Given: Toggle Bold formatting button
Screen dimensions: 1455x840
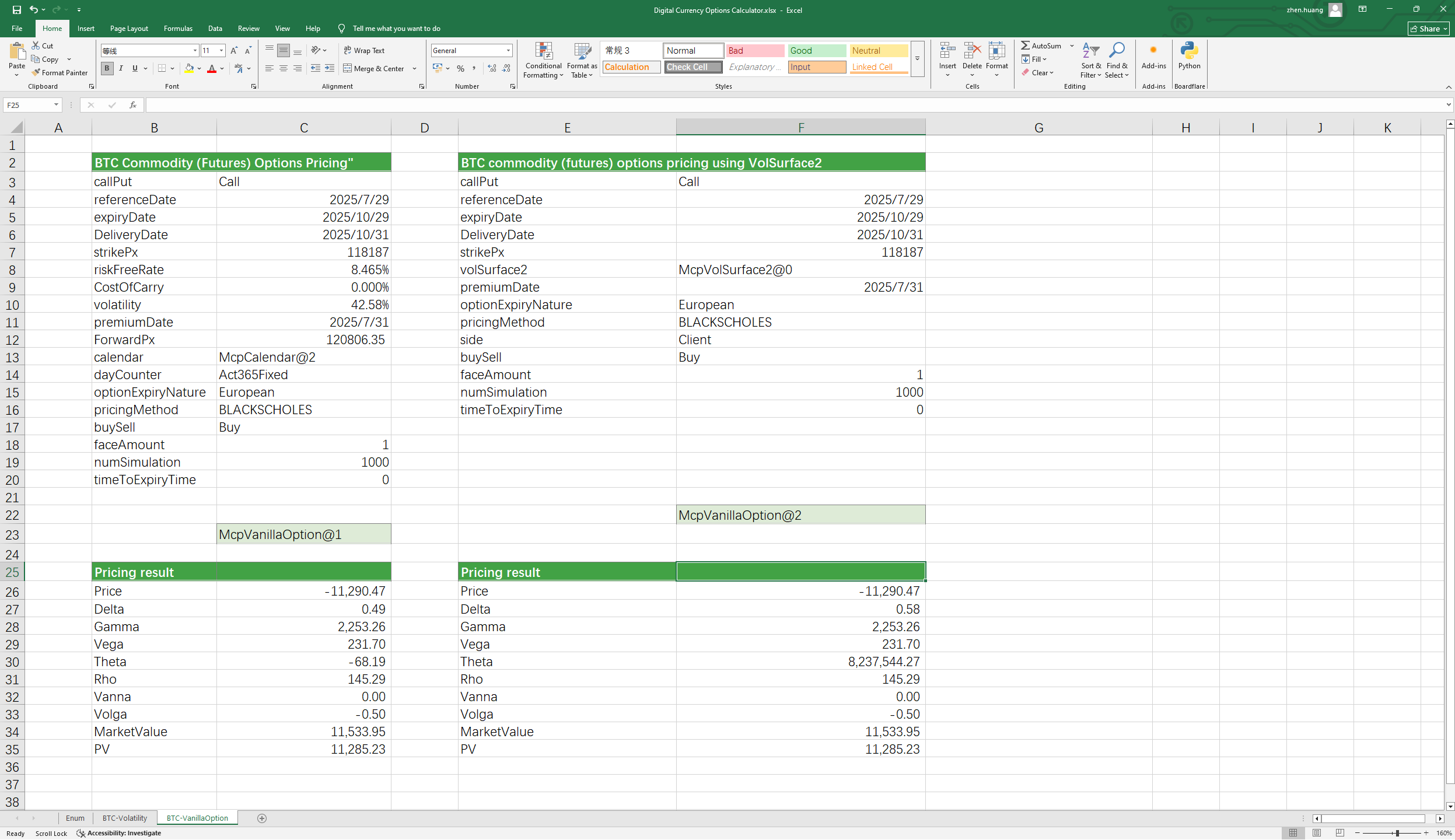Looking at the screenshot, I should pos(107,68).
